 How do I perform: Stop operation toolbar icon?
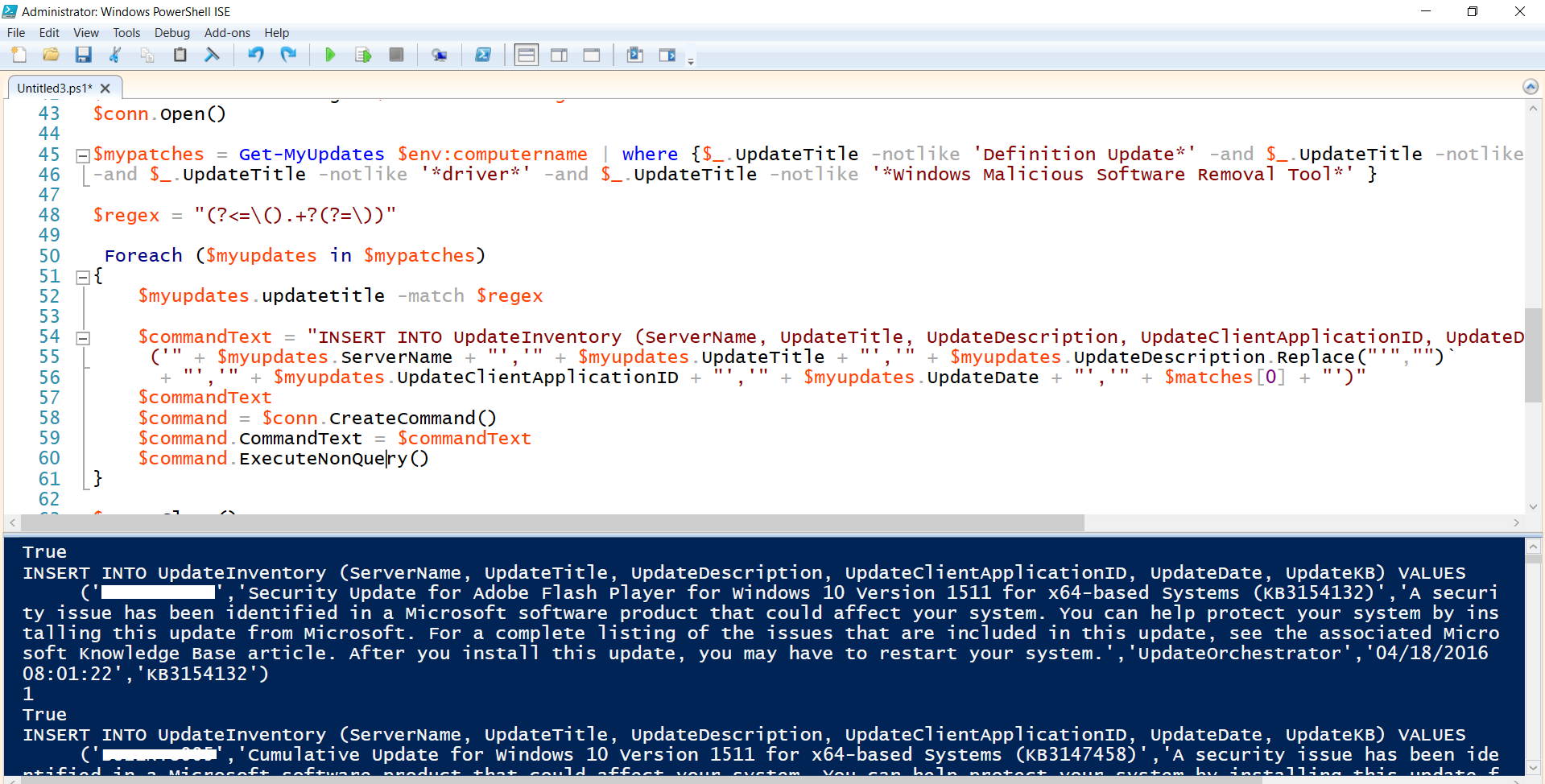(396, 55)
